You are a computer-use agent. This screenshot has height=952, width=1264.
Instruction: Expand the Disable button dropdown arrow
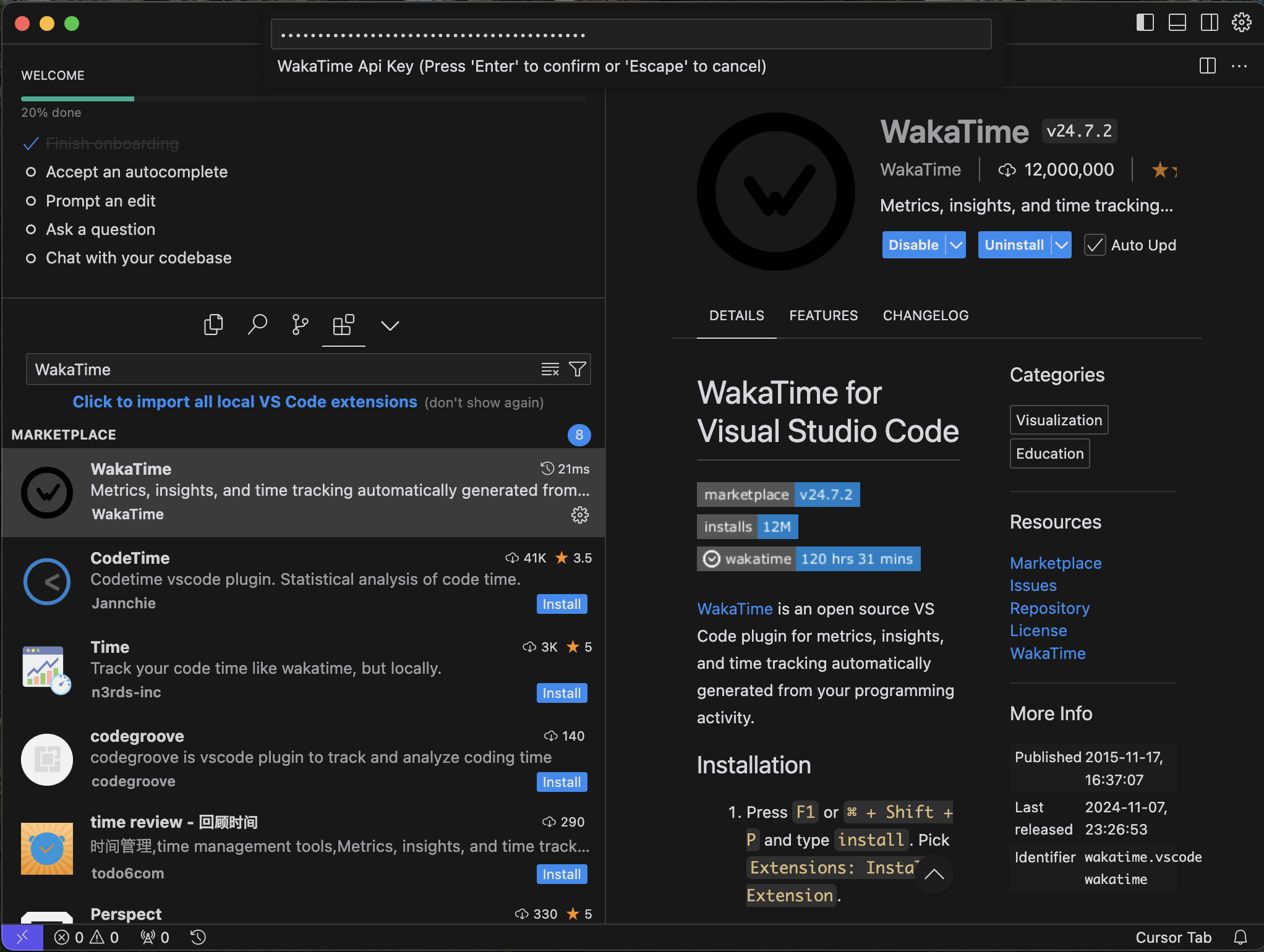[956, 245]
